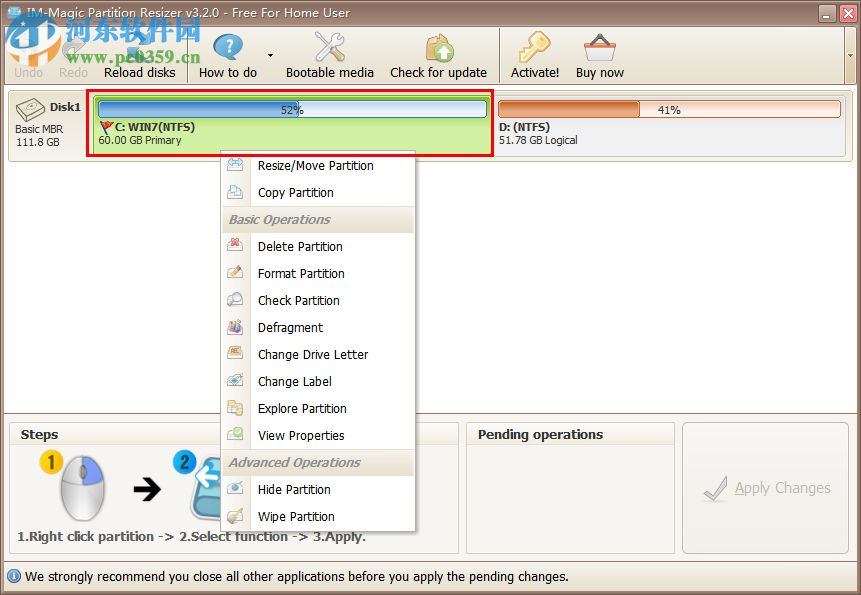Click the D: partition 41% usage bar
This screenshot has width=861, height=595.
tap(669, 109)
